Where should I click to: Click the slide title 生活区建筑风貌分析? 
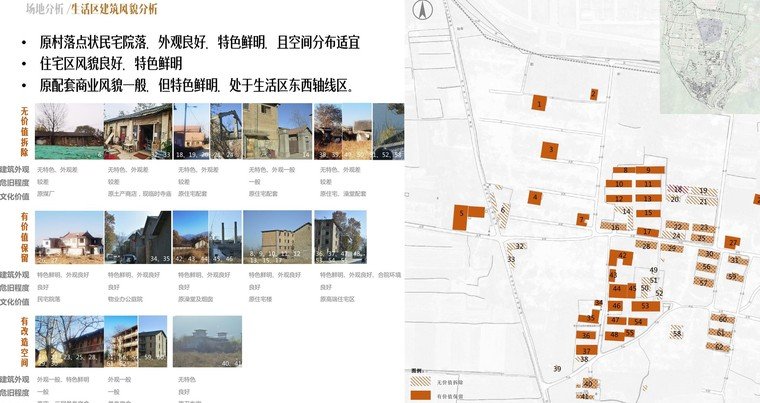click(x=114, y=9)
